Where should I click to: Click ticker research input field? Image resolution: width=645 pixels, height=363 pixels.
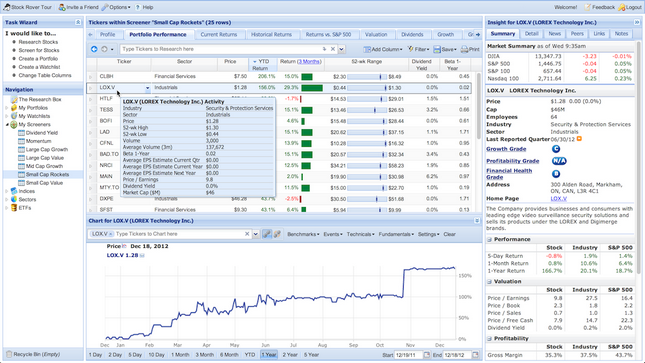click(x=222, y=49)
